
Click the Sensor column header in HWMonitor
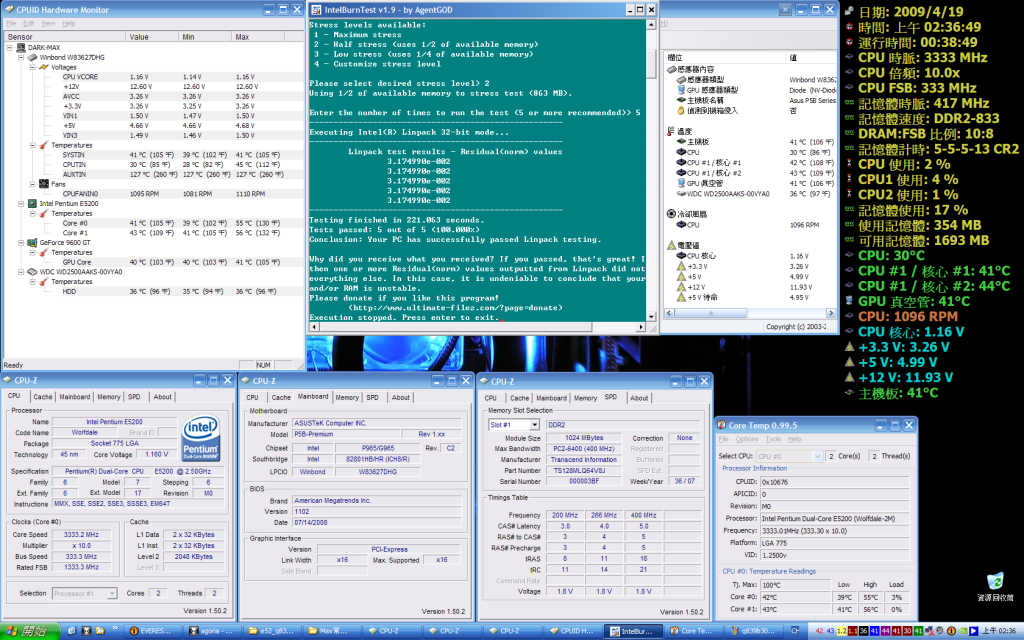[65, 37]
